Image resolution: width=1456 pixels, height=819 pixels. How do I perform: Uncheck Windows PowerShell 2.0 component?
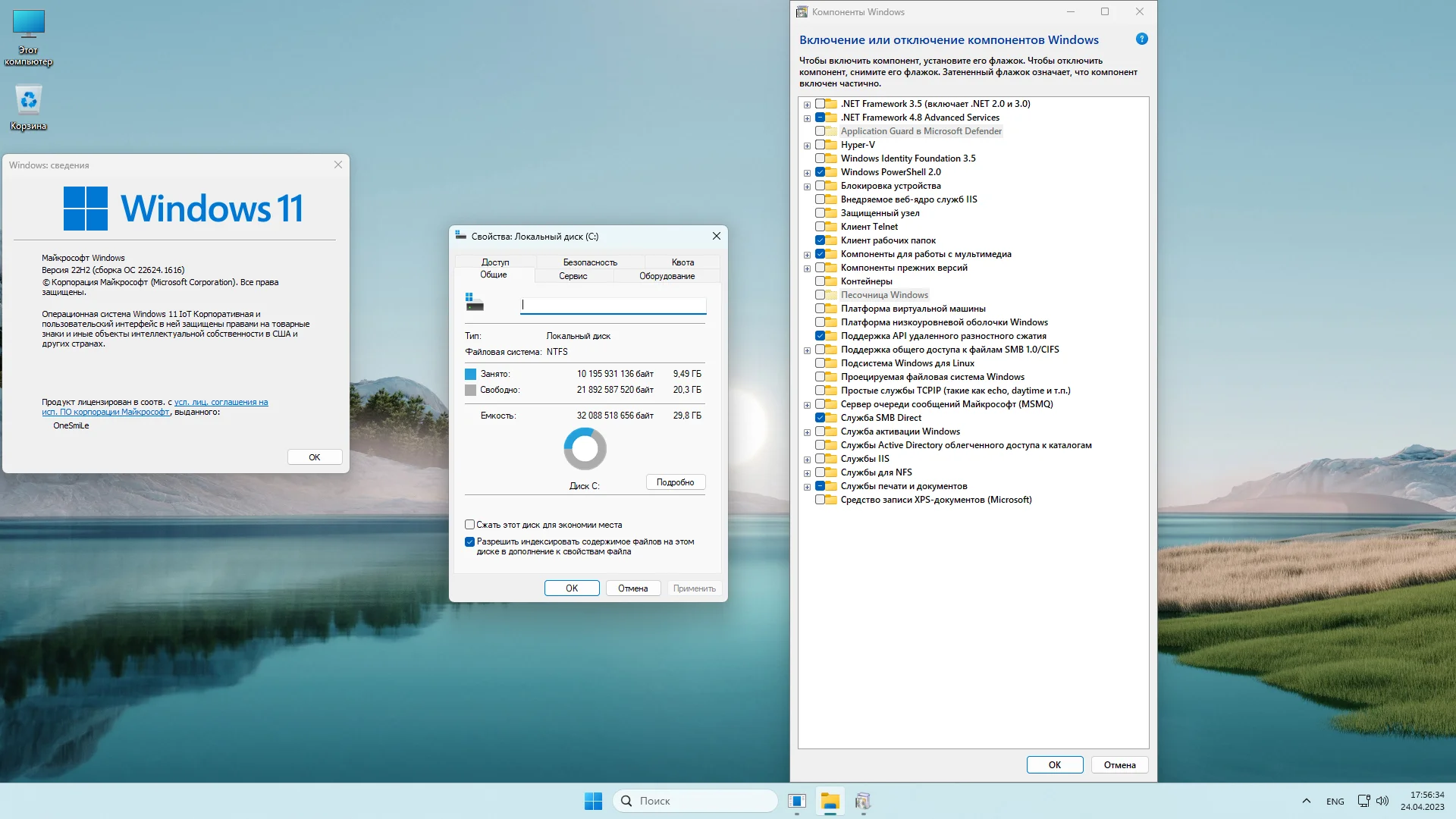coord(820,172)
